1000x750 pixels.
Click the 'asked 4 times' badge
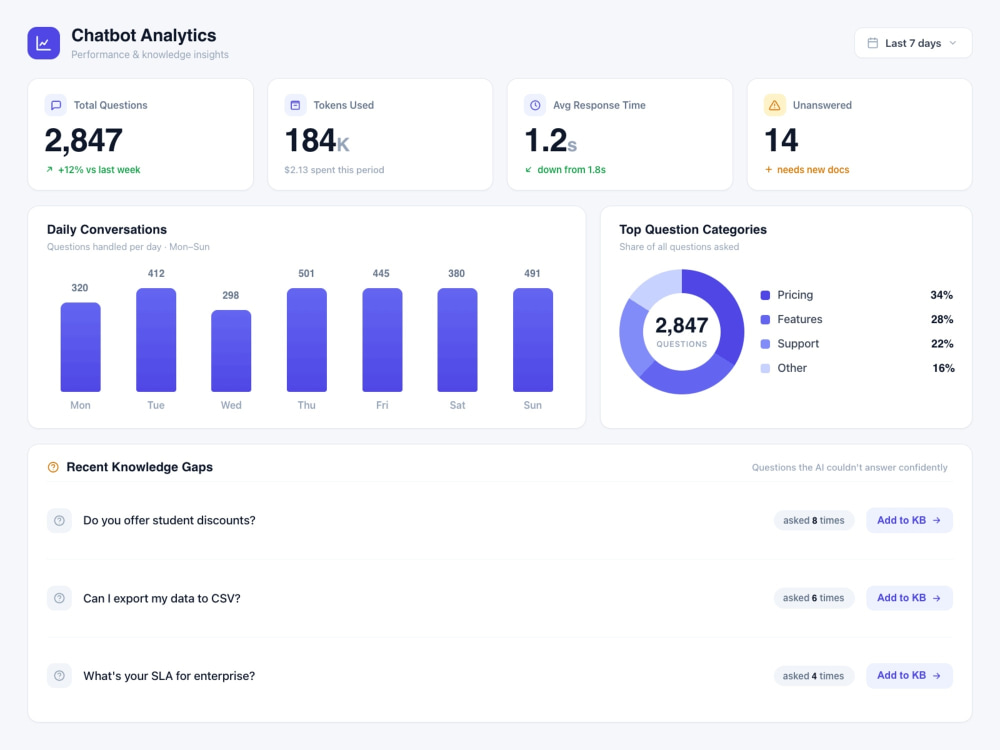coord(814,676)
